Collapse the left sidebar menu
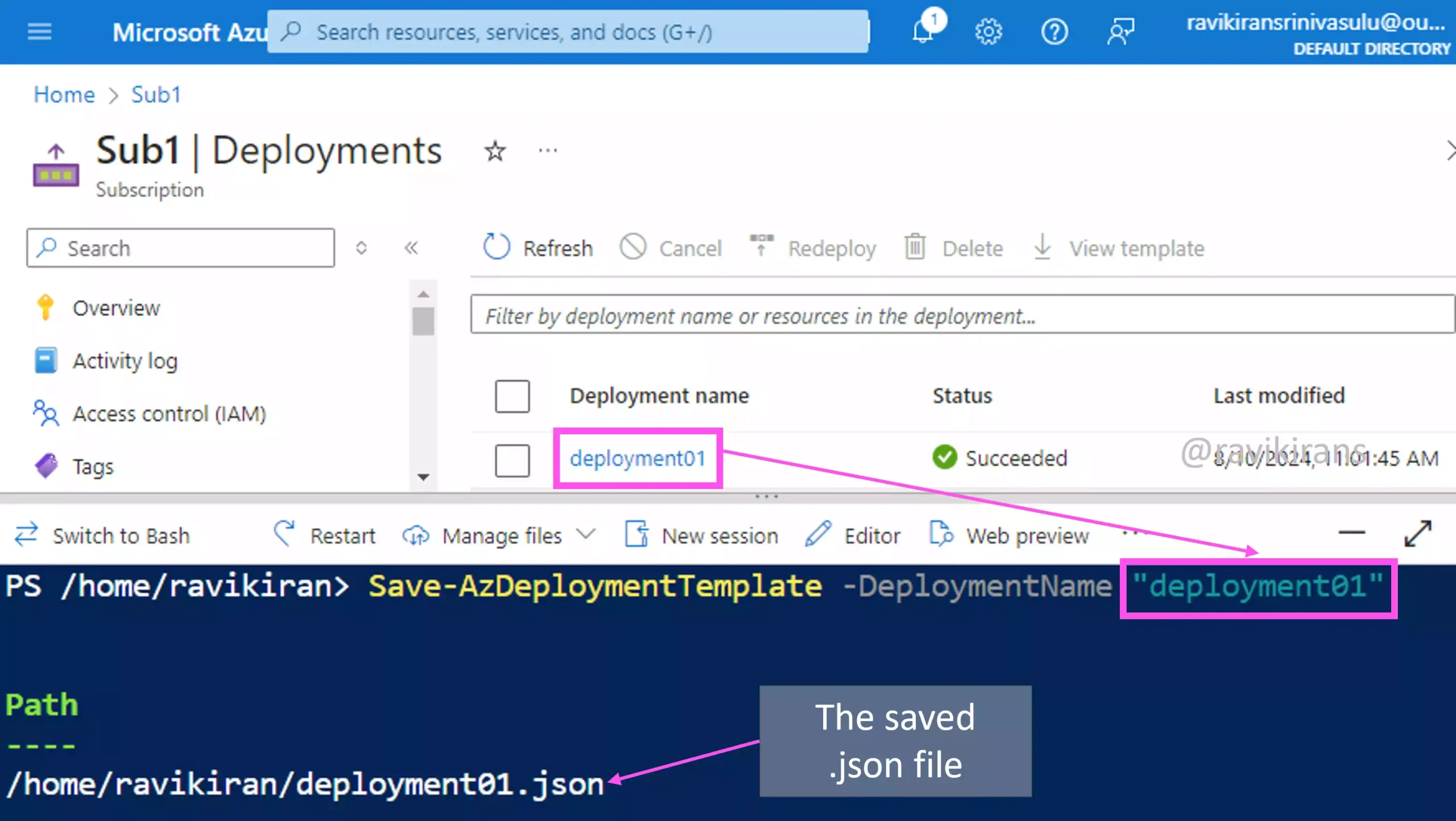This screenshot has width=1456, height=821. coord(411,248)
